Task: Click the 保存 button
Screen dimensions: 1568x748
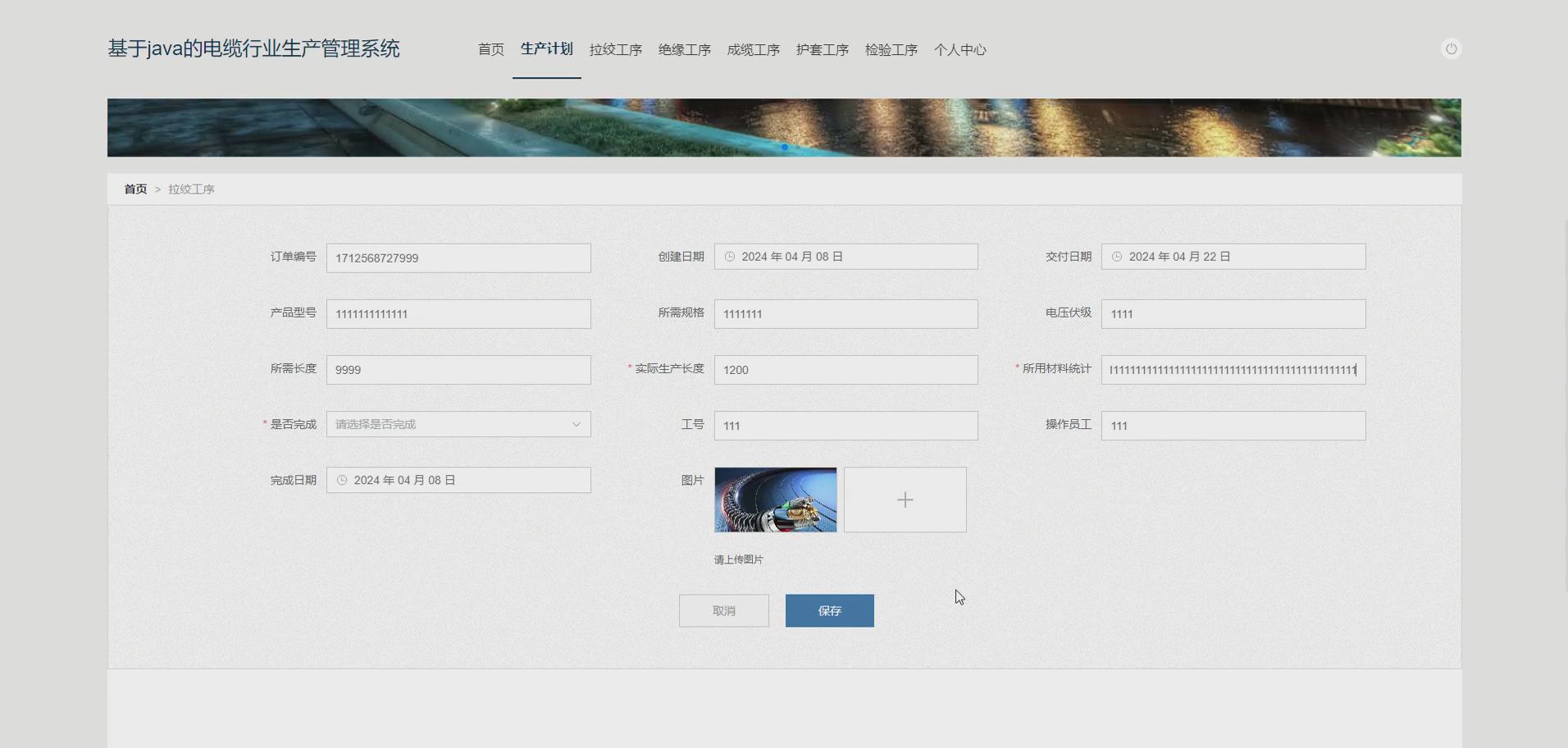Action: [830, 611]
